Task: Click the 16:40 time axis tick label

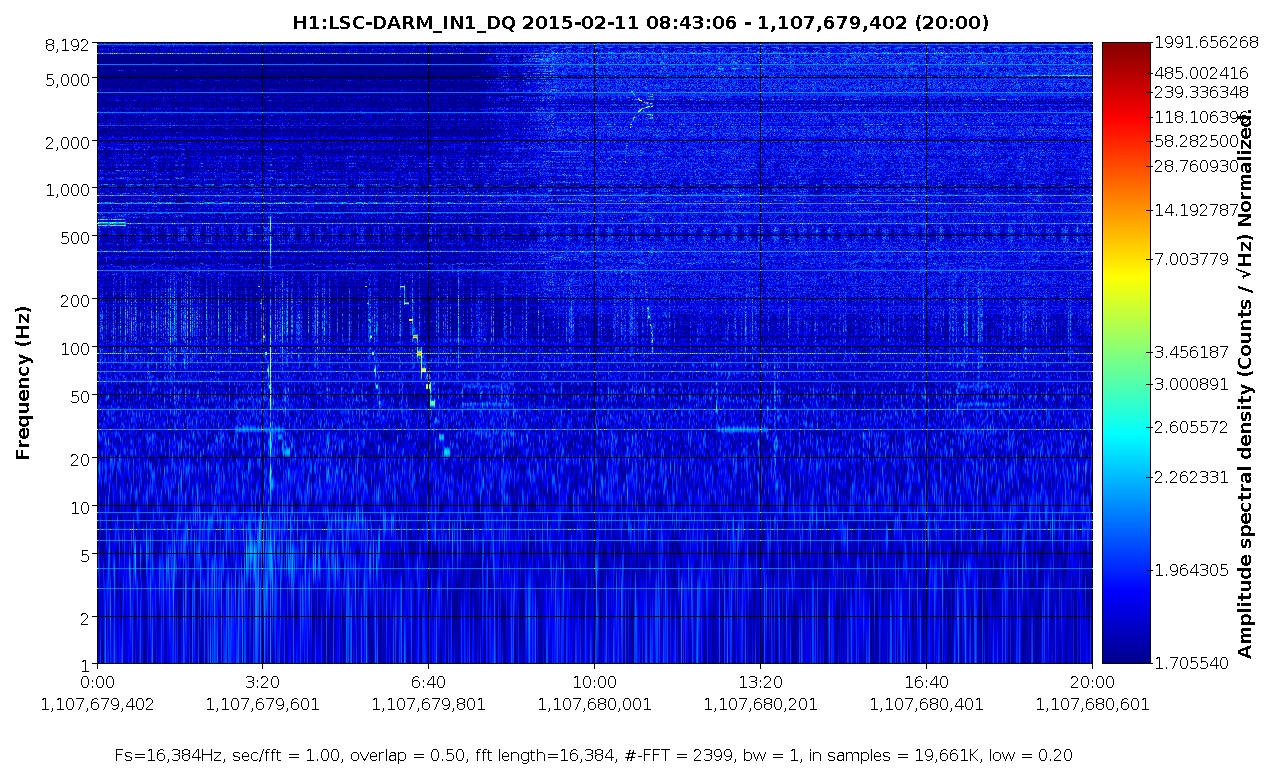Action: (x=927, y=683)
